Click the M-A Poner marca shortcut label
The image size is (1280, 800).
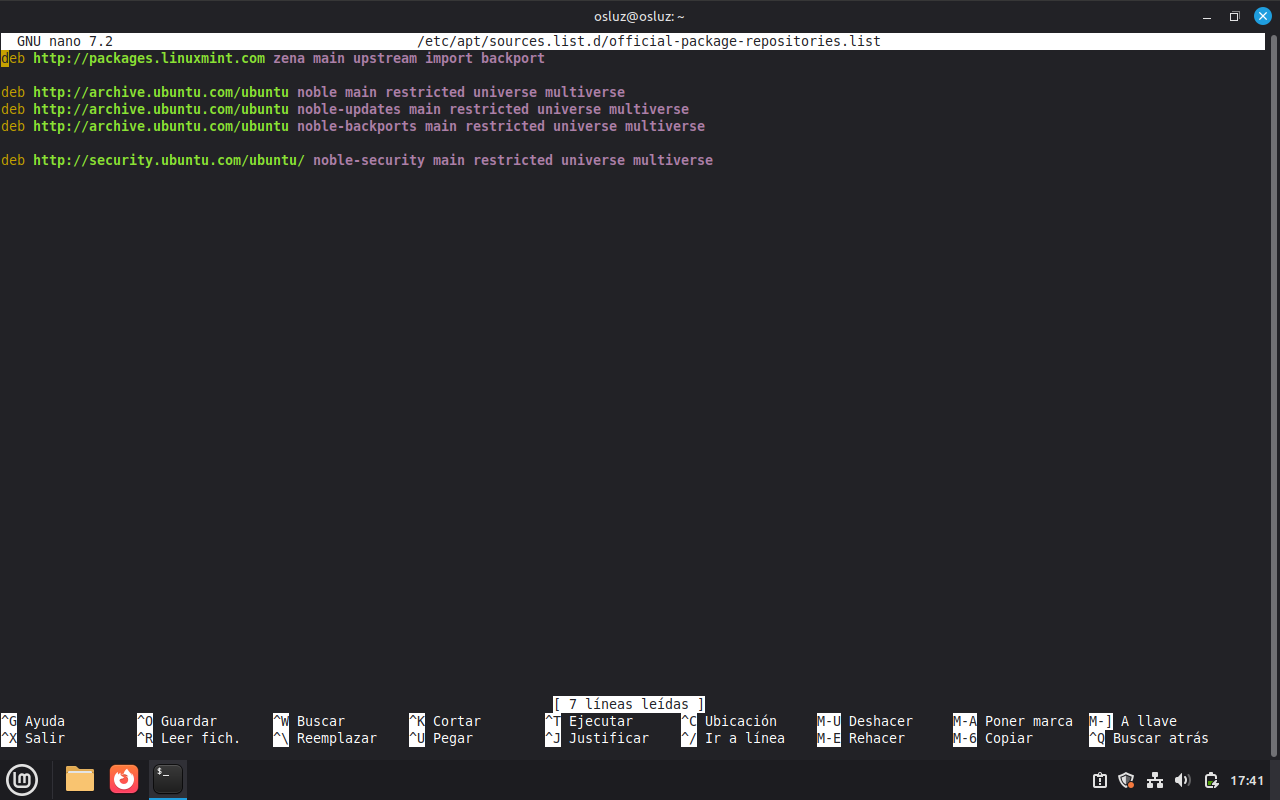tap(1013, 721)
